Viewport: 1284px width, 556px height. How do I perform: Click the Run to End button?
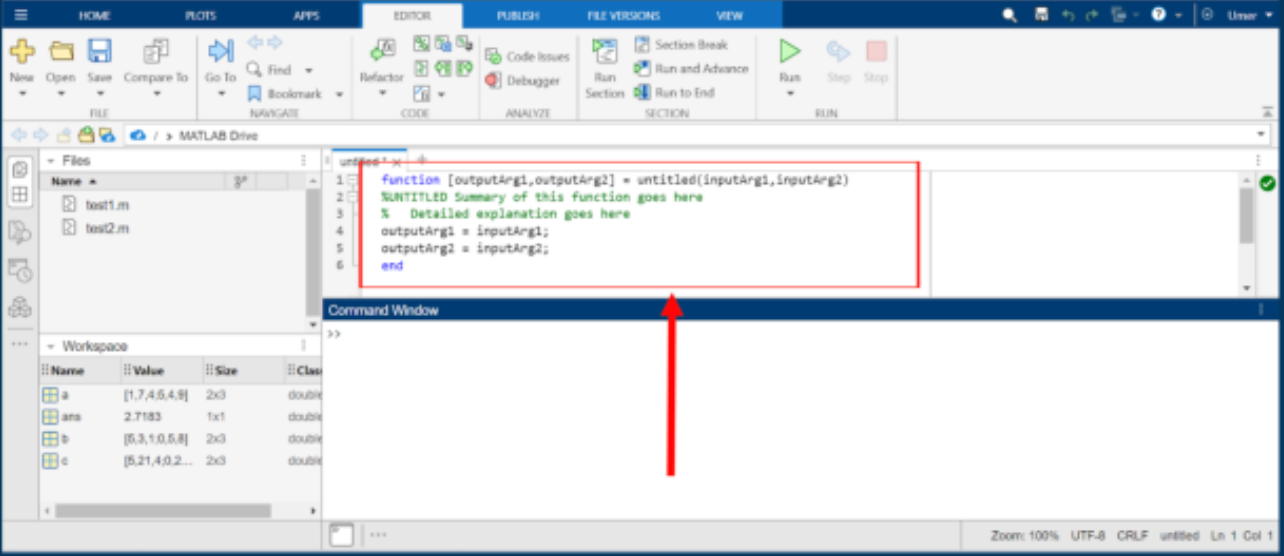pos(674,93)
